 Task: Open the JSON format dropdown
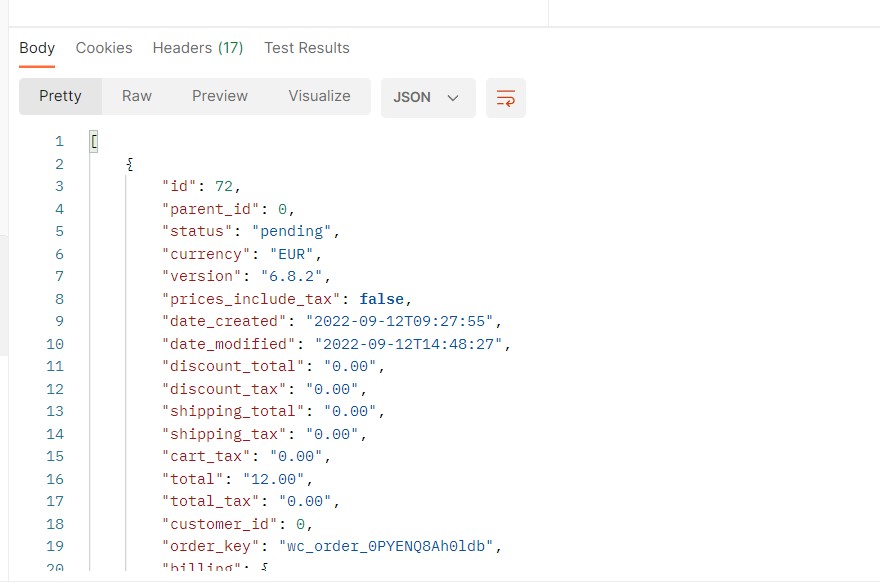click(428, 98)
